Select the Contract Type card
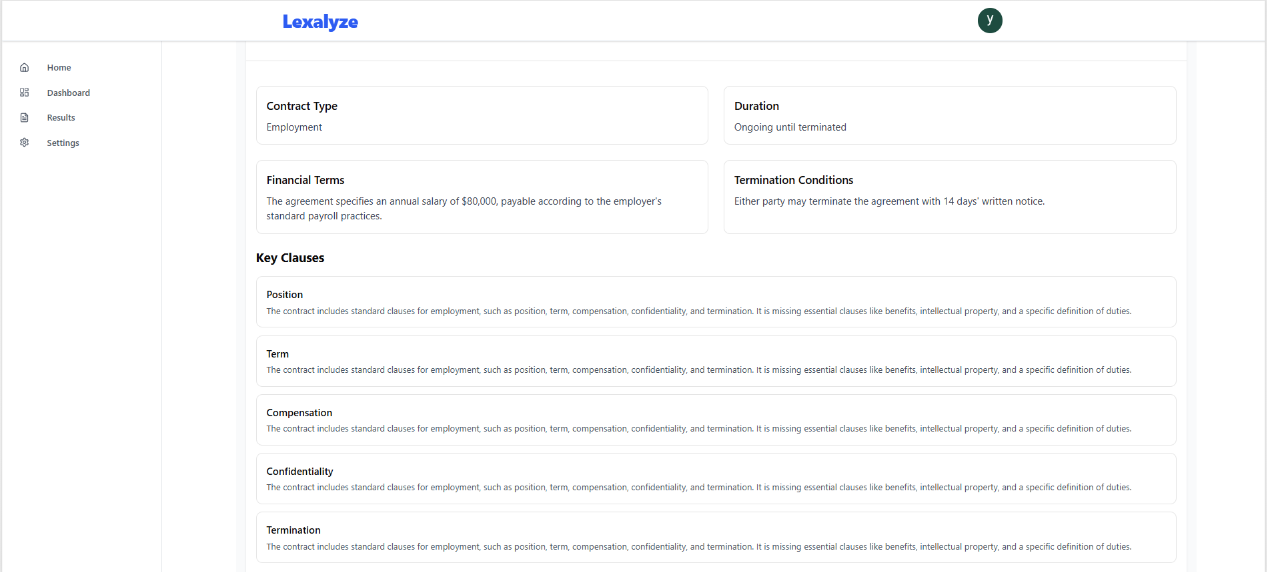 (x=481, y=115)
